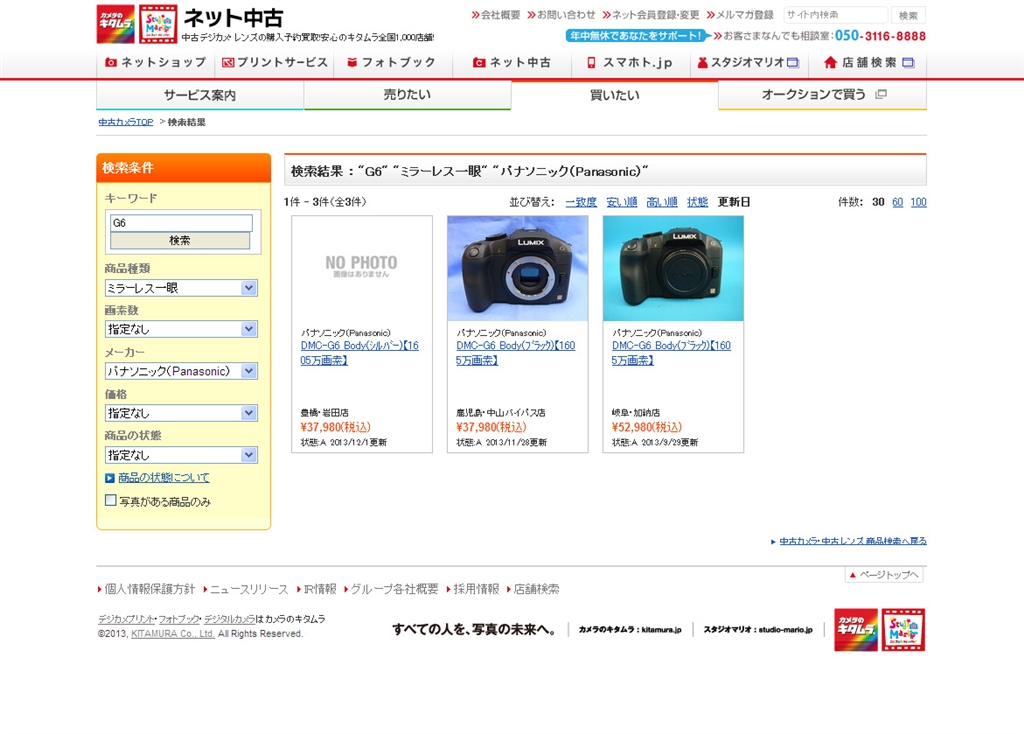Open the お問い合わせ header link
This screenshot has width=1024, height=734.
561,15
